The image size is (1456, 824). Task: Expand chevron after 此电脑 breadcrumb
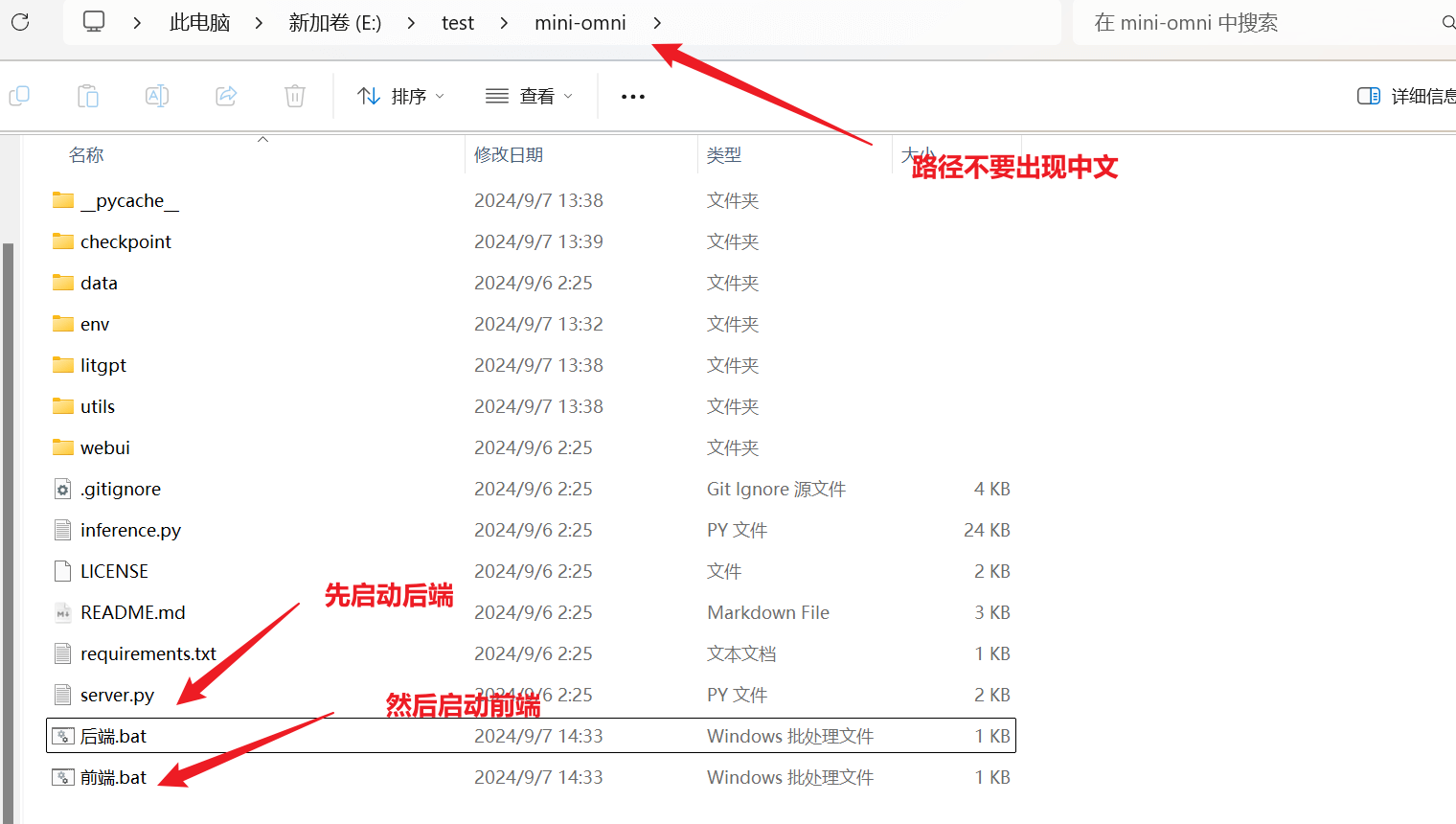(x=259, y=22)
